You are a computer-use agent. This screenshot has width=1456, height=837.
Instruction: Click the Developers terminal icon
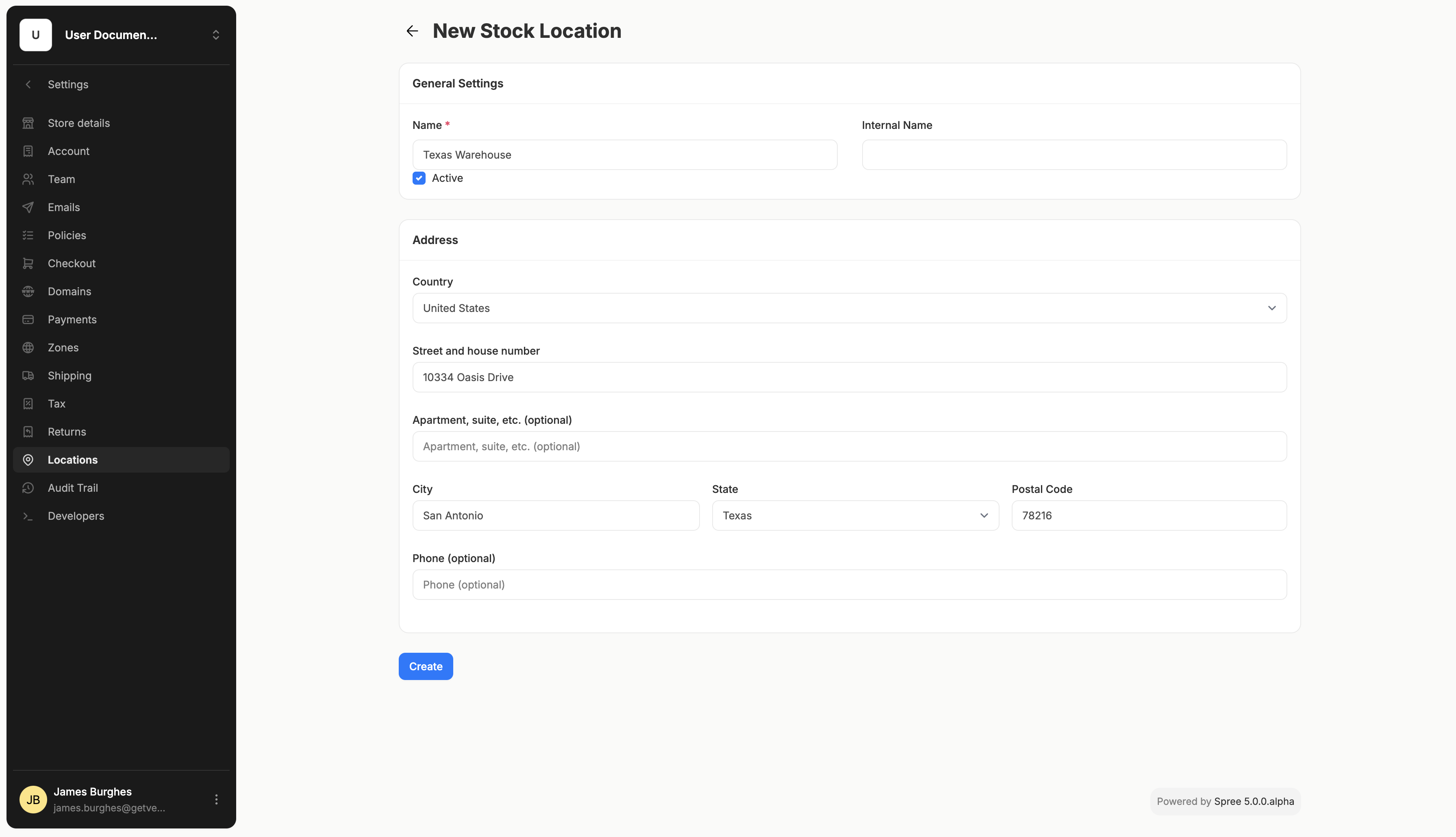click(28, 516)
